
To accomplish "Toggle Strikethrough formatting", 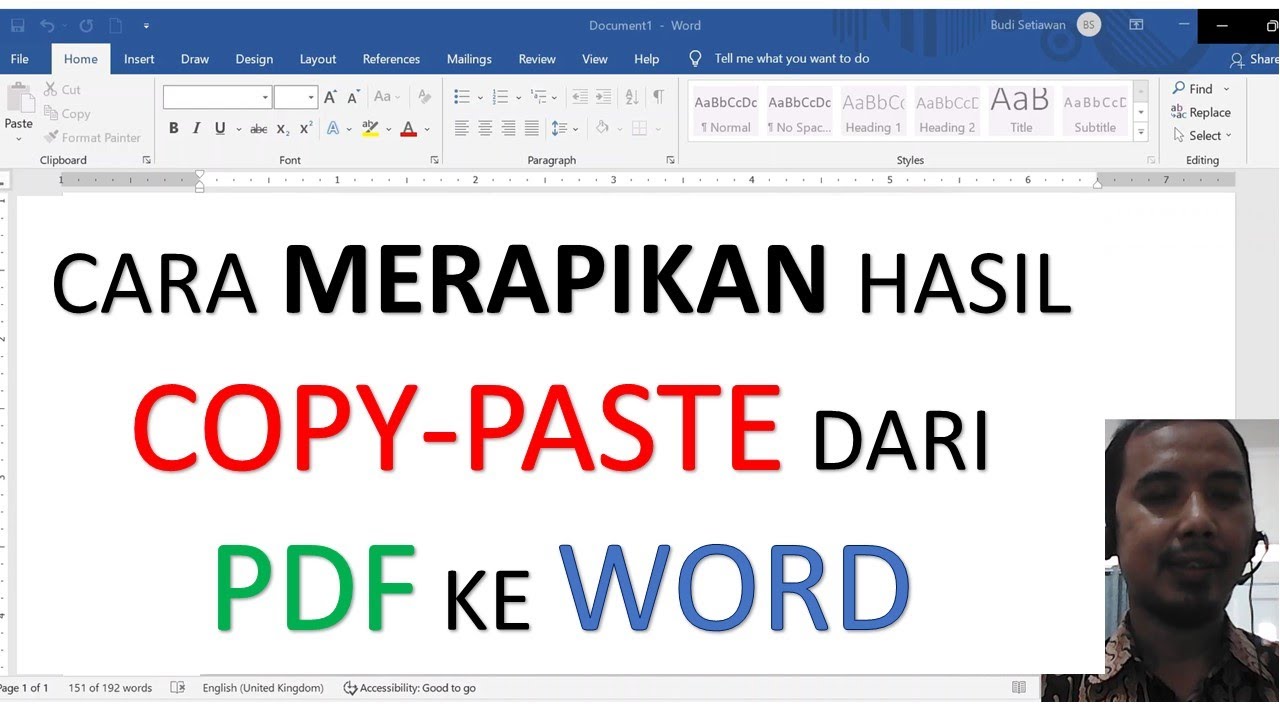I will pyautogui.click(x=259, y=128).
